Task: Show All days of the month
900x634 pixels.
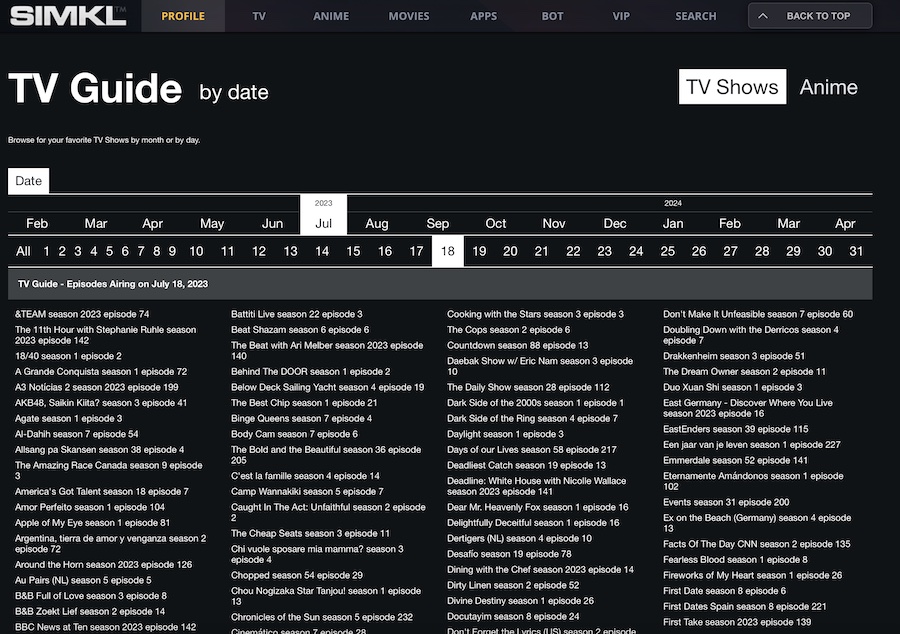Action: point(23,251)
